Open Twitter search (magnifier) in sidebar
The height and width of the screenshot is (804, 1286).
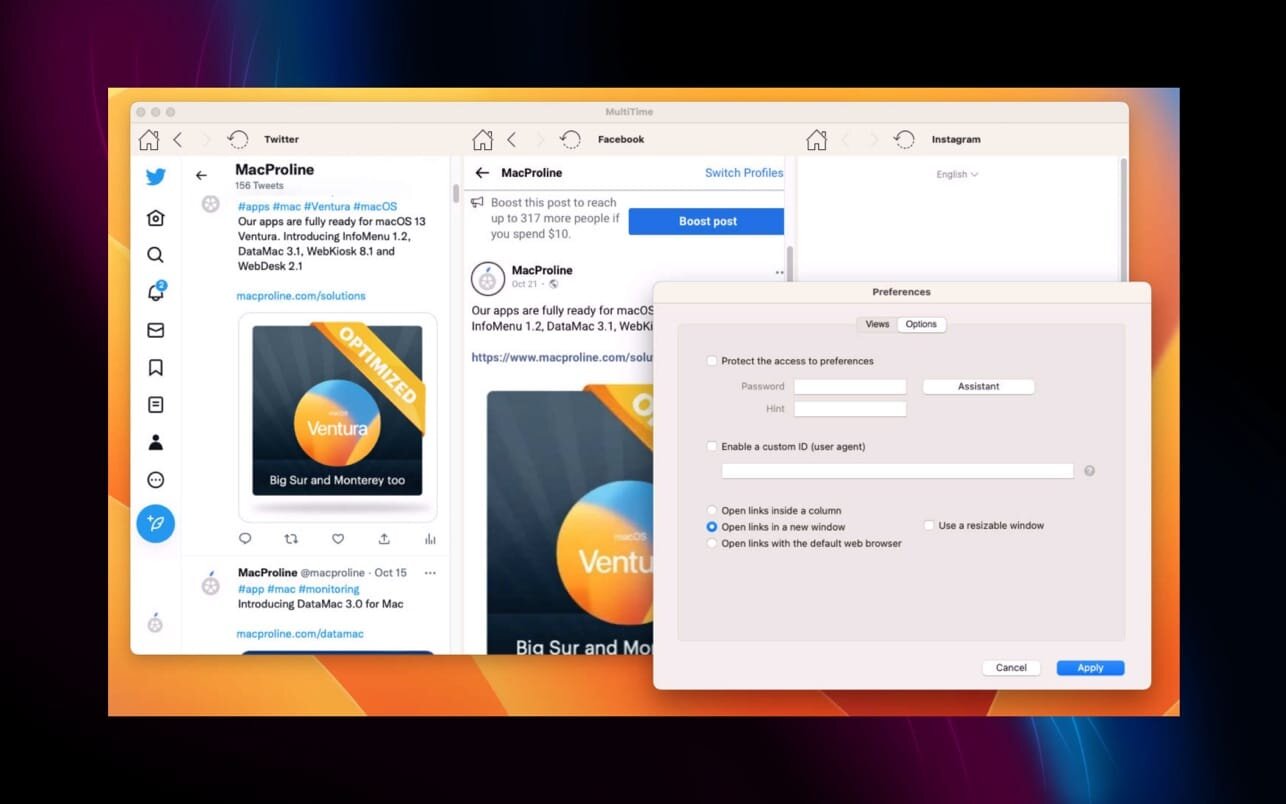[x=156, y=255]
